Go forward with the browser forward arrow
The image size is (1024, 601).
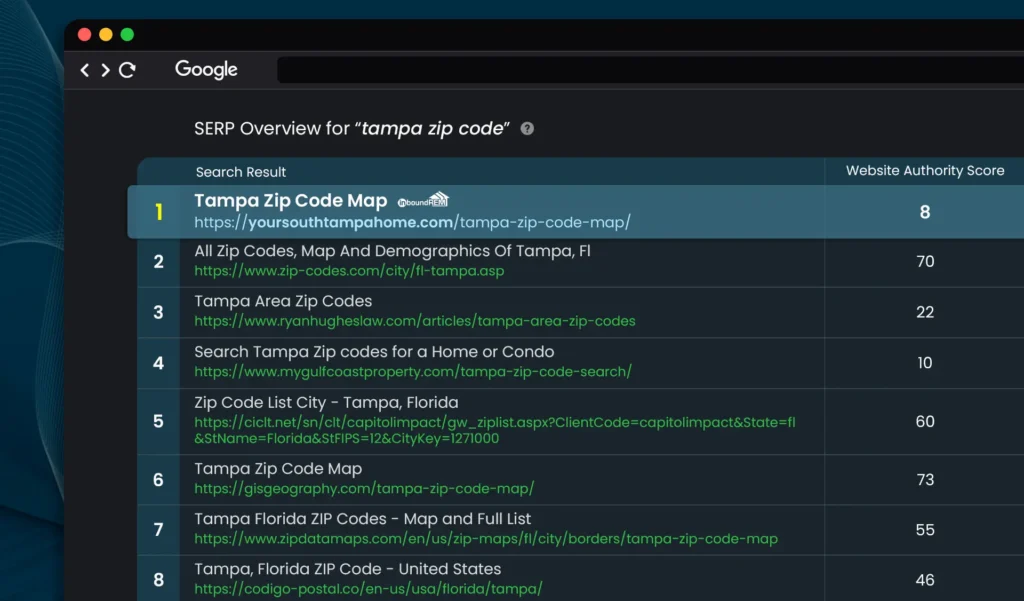tap(105, 70)
